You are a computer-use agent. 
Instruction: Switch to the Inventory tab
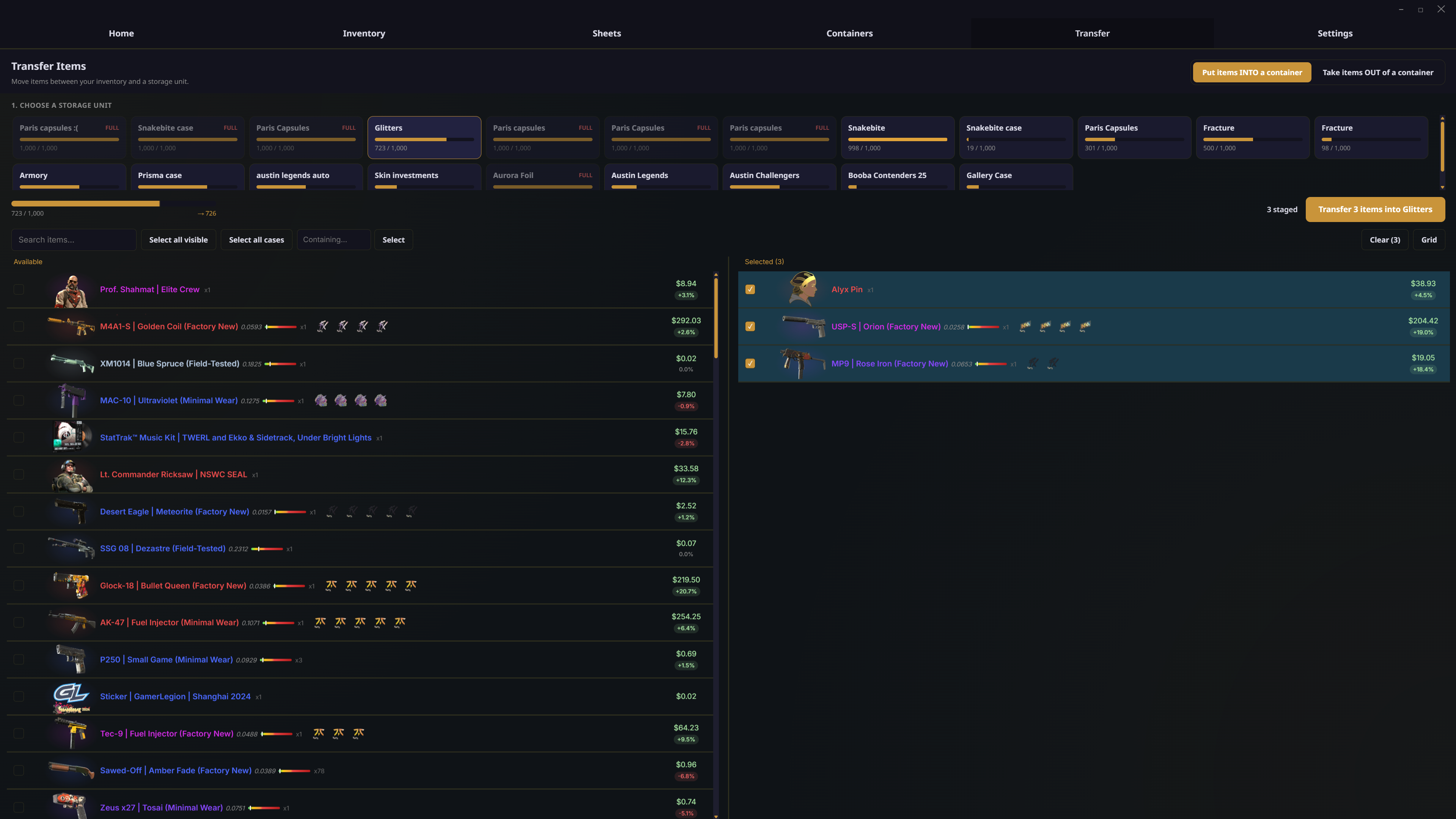click(364, 33)
